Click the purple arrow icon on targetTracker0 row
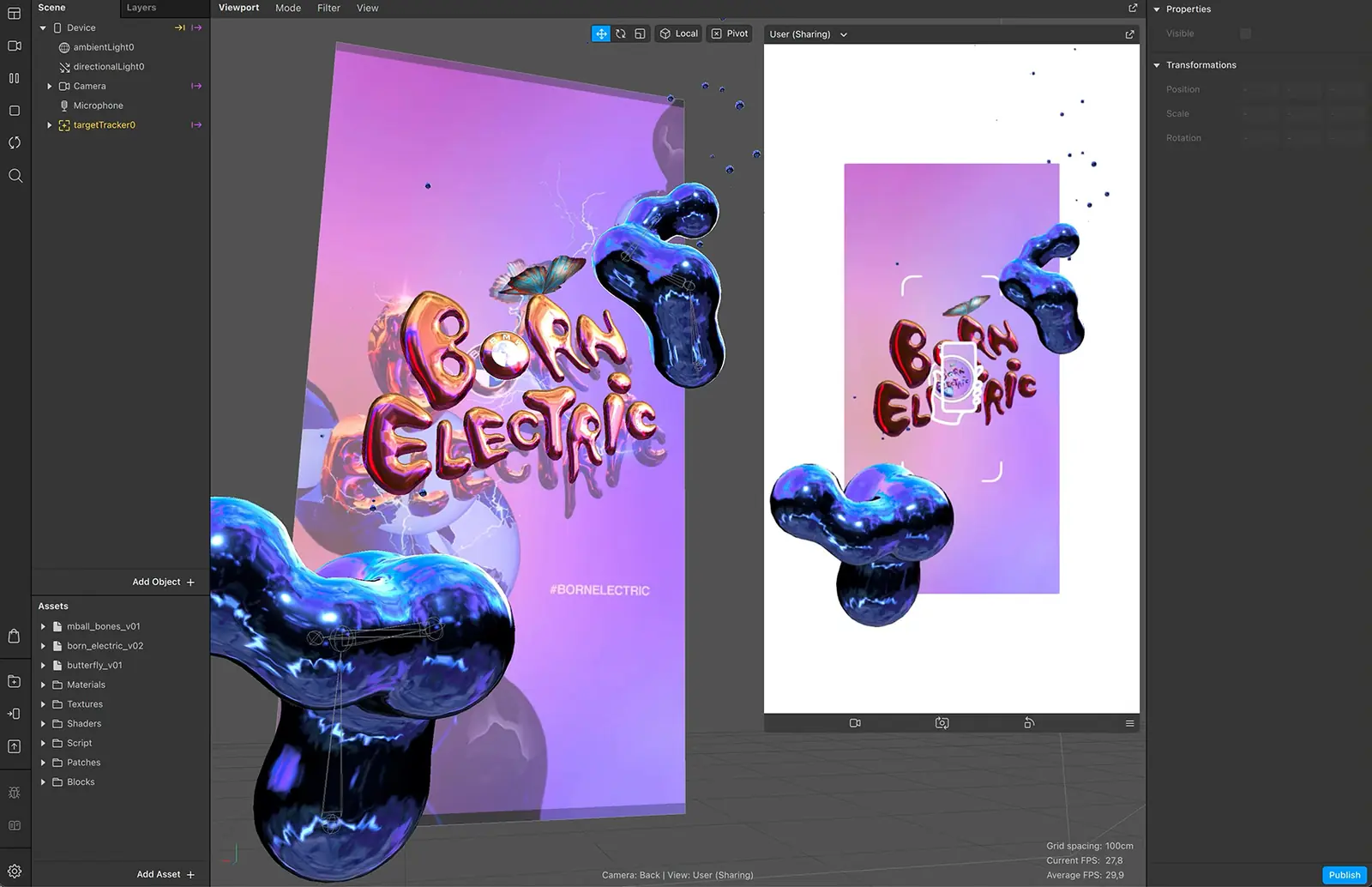Image resolution: width=1372 pixels, height=887 pixels. [x=196, y=125]
